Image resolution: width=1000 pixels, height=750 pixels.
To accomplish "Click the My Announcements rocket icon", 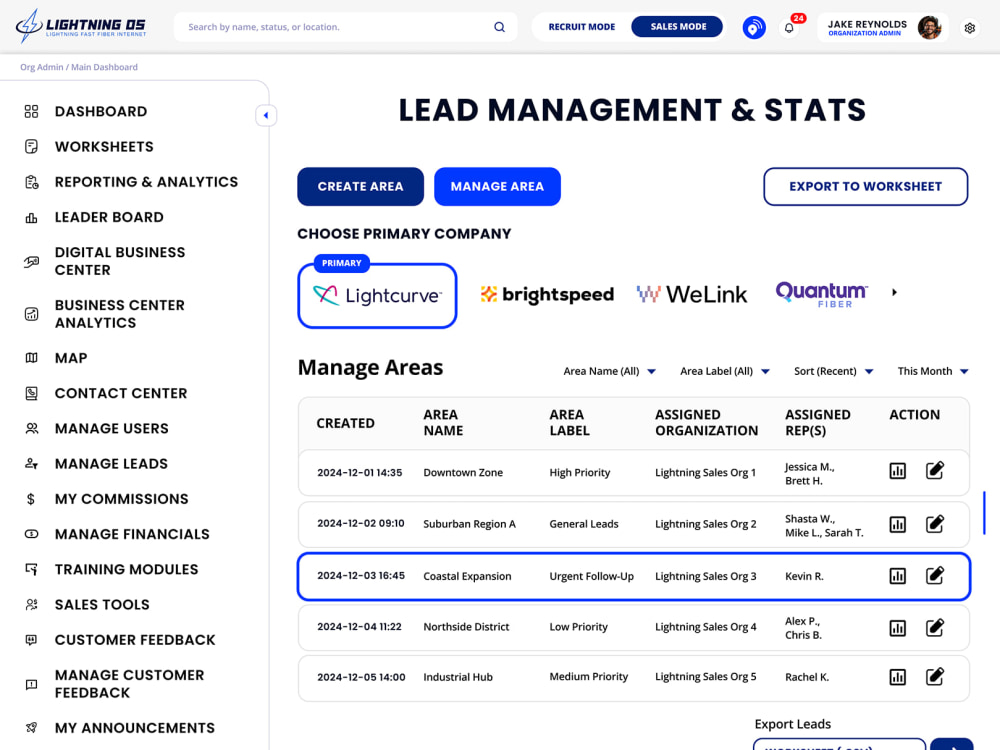I will point(31,727).
